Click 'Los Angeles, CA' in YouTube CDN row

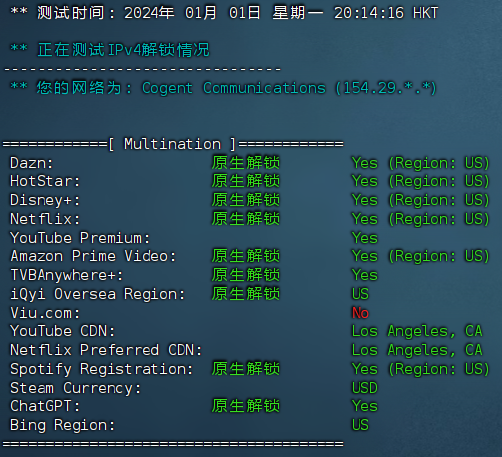pyautogui.click(x=417, y=331)
